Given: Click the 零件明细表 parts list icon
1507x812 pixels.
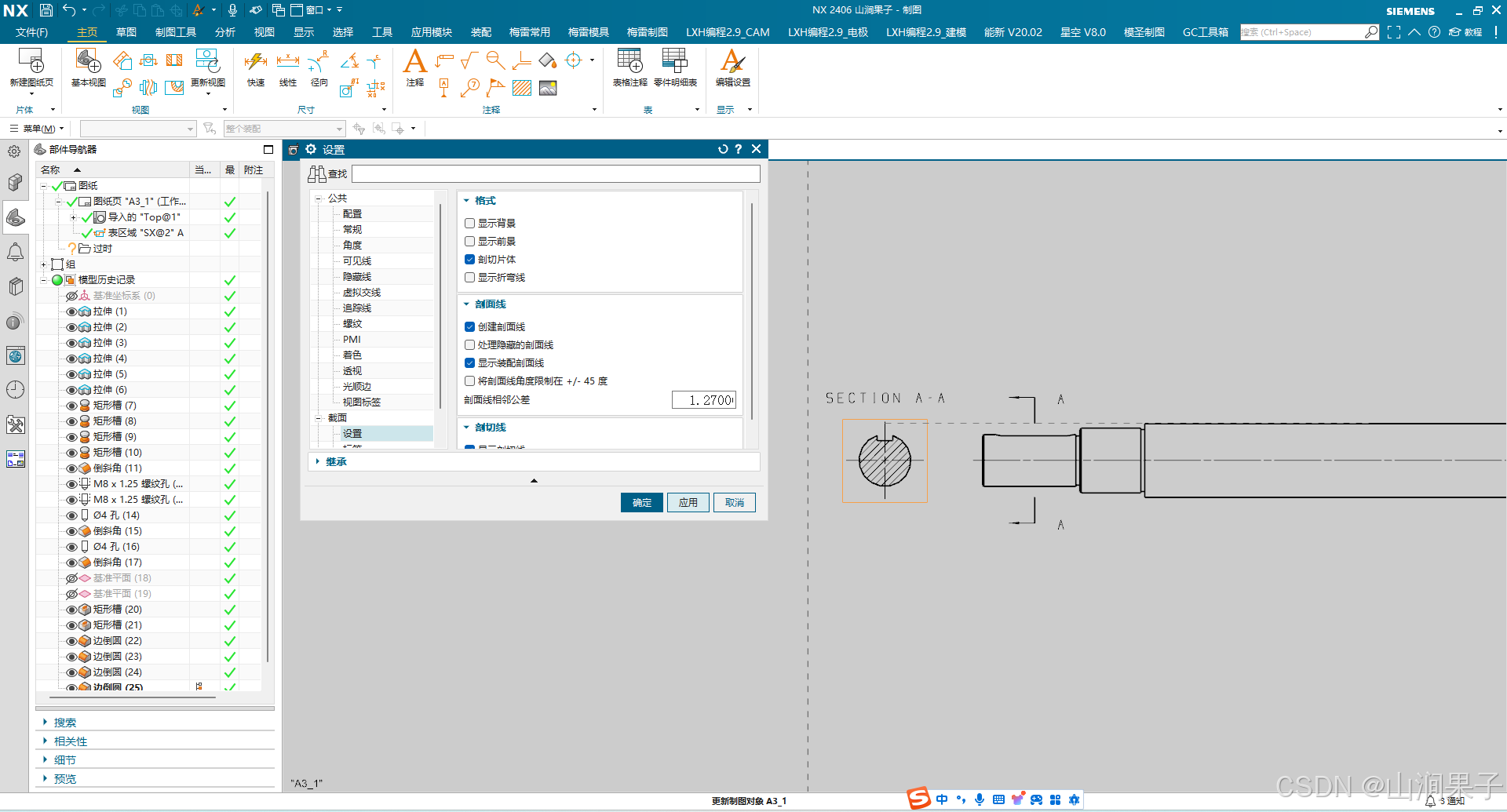Looking at the screenshot, I should (x=675, y=61).
